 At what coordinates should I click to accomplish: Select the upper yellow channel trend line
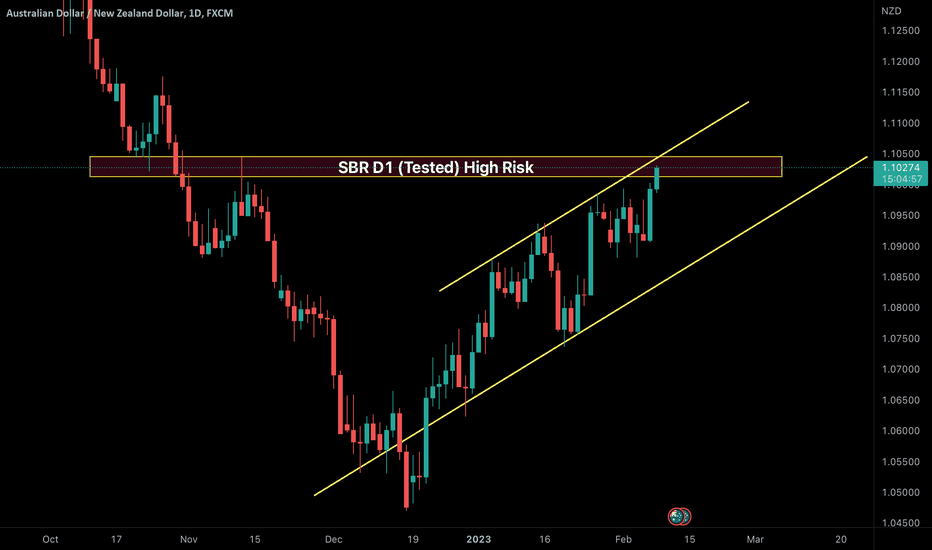click(x=594, y=196)
